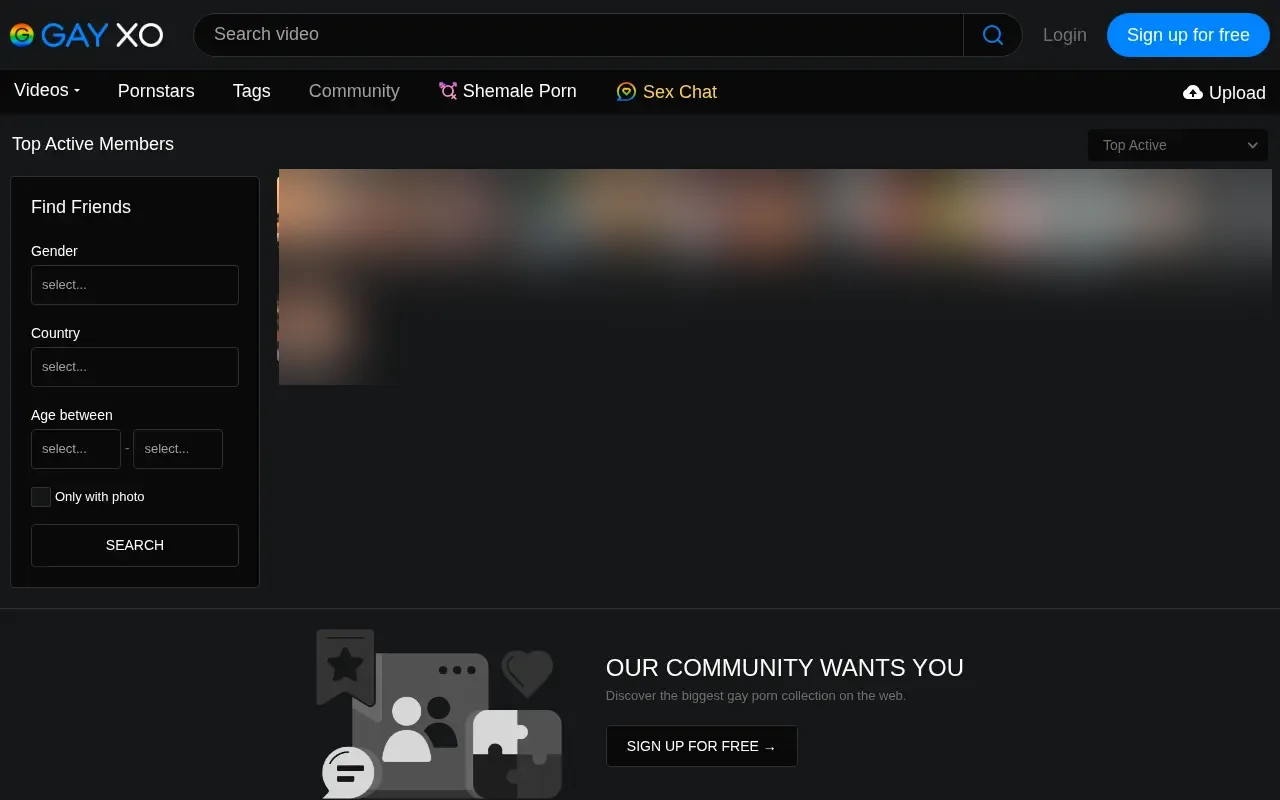Click the pink gender symbol icon

tap(448, 91)
